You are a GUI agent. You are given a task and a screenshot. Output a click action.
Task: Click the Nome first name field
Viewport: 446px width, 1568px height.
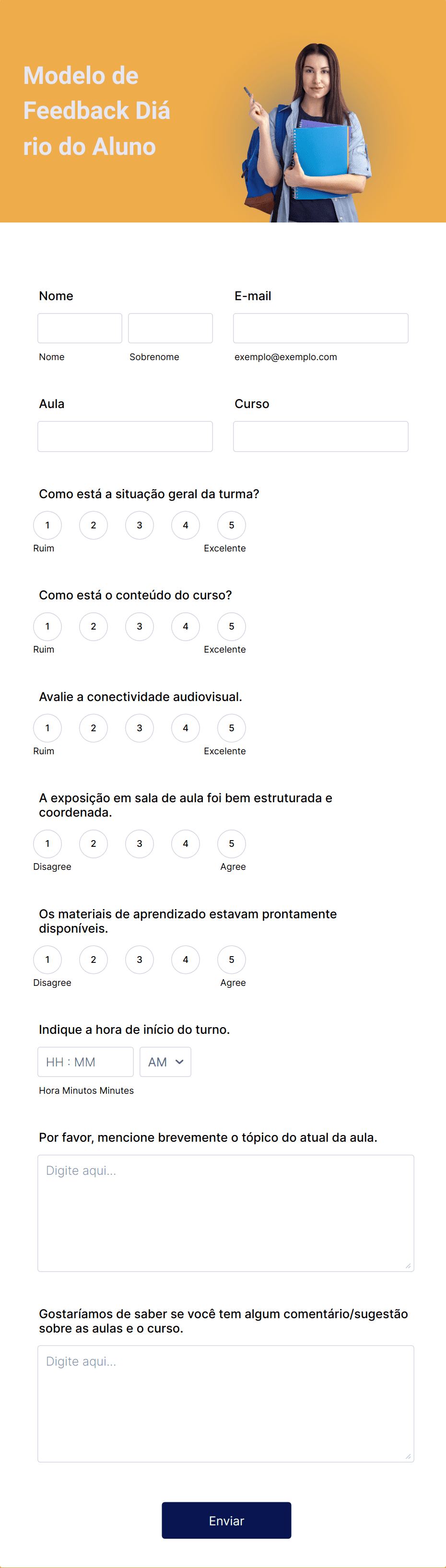[80, 328]
